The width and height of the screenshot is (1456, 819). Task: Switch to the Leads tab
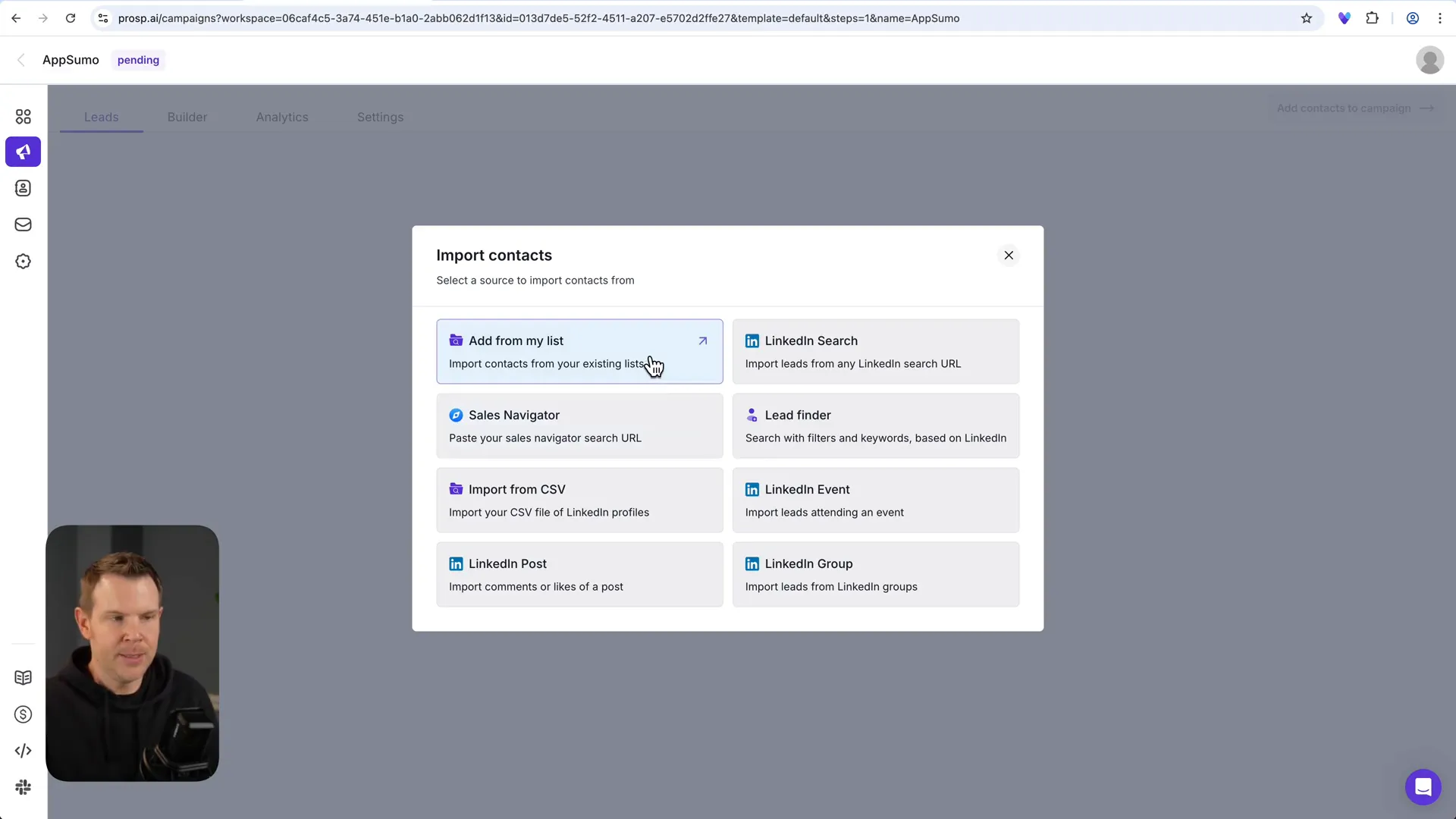coord(101,117)
